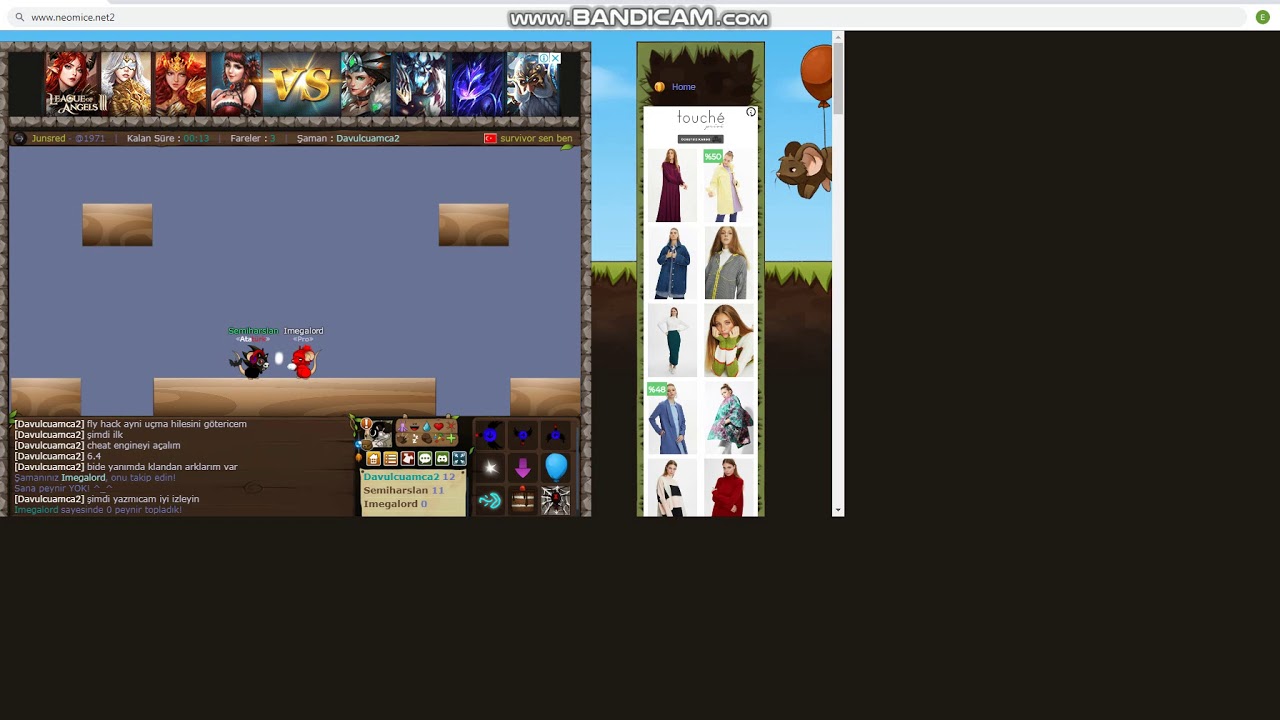Click the green trousers product image
Image resolution: width=1280 pixels, height=720 pixels.
(x=671, y=340)
